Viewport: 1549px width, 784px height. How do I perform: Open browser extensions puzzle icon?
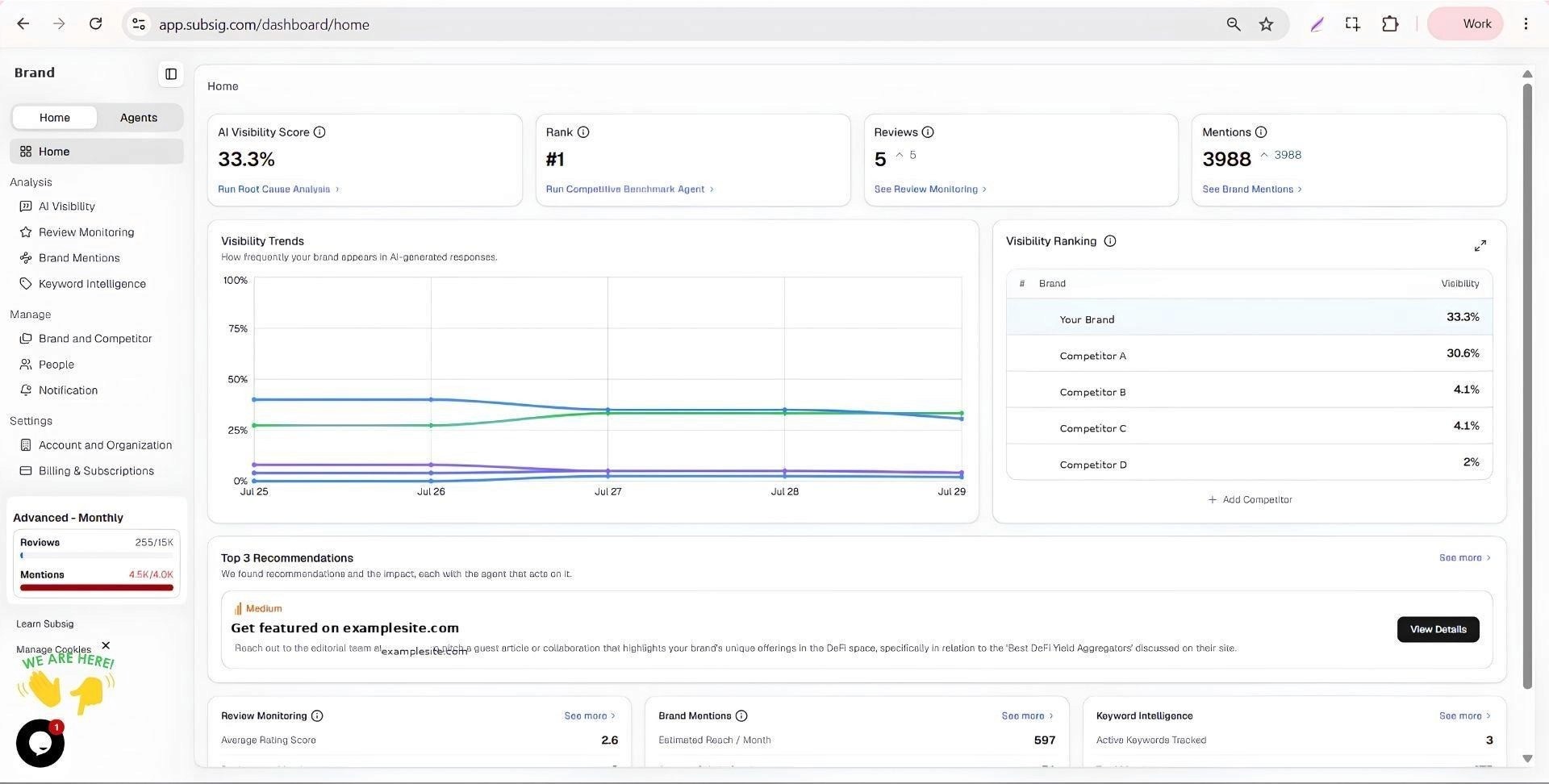tap(1390, 24)
